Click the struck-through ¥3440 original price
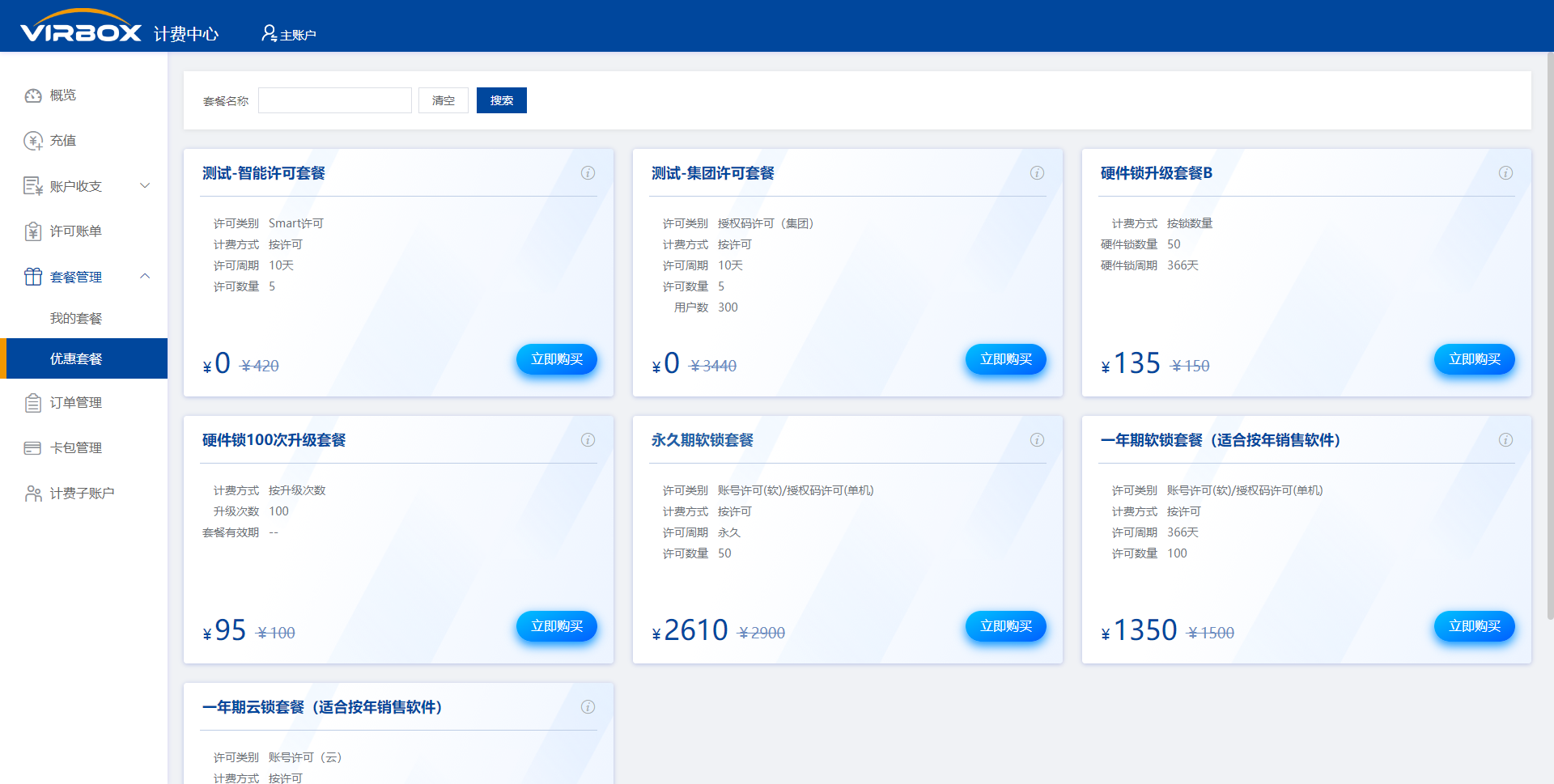The image size is (1554, 784). tap(713, 366)
